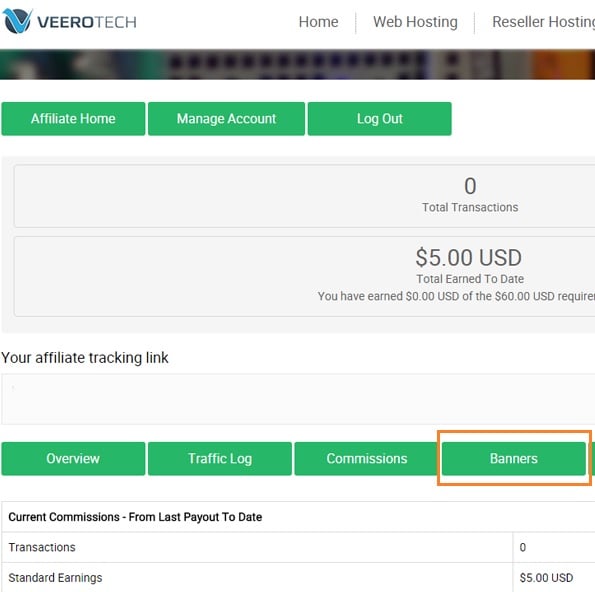This screenshot has height=592, width=595.
Task: Click the VeeroTech logo
Action: [69, 21]
